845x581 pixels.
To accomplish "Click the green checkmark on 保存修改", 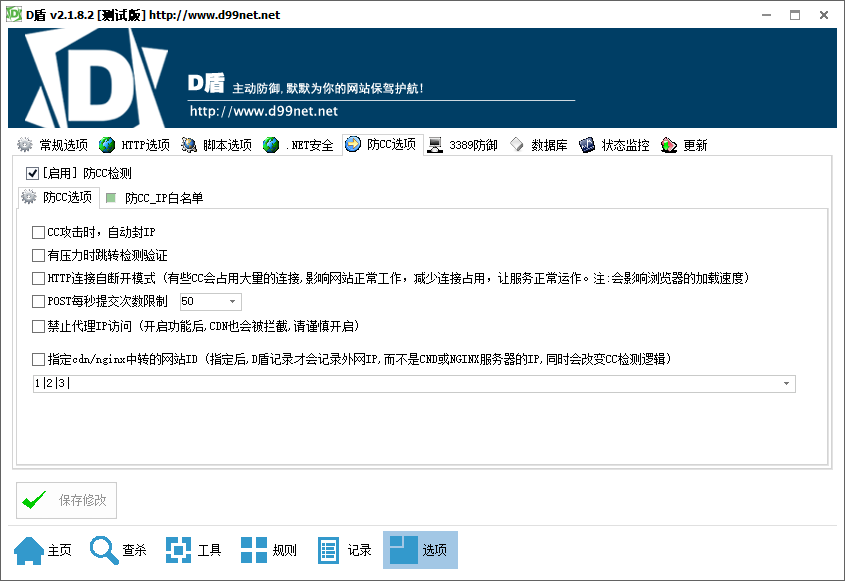I will tap(34, 500).
